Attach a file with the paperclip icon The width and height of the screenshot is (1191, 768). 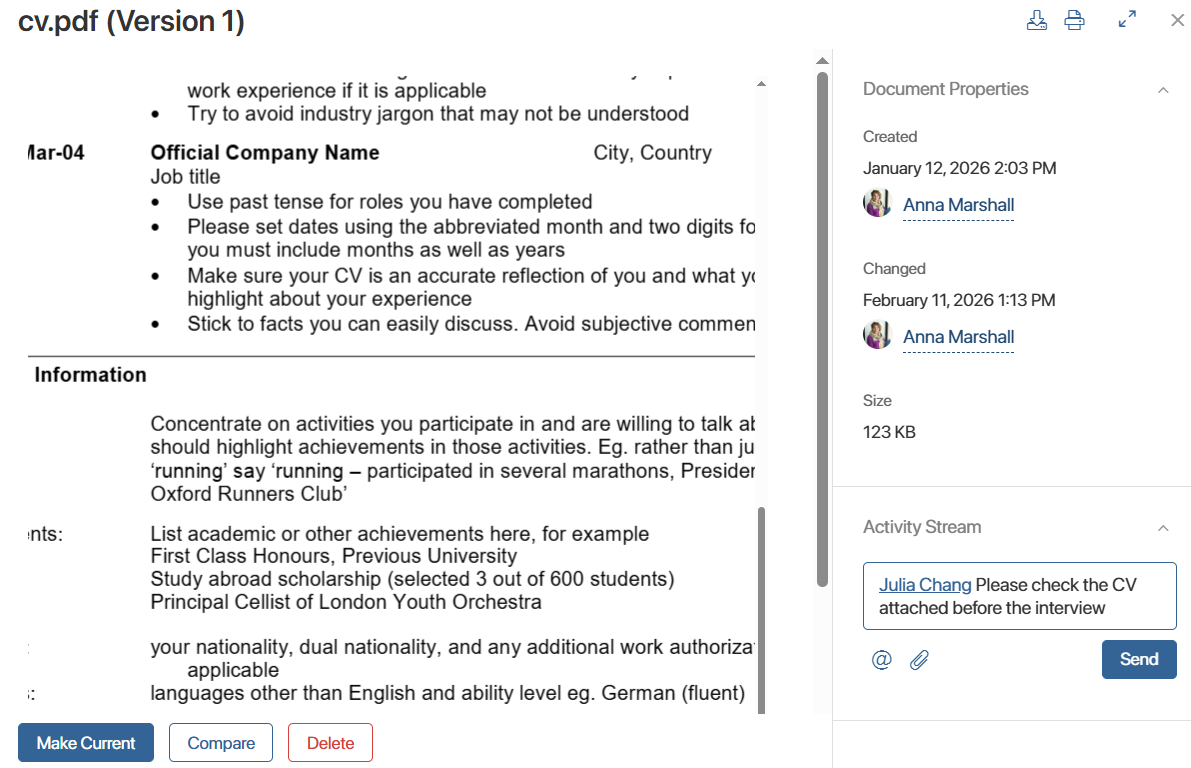point(919,660)
